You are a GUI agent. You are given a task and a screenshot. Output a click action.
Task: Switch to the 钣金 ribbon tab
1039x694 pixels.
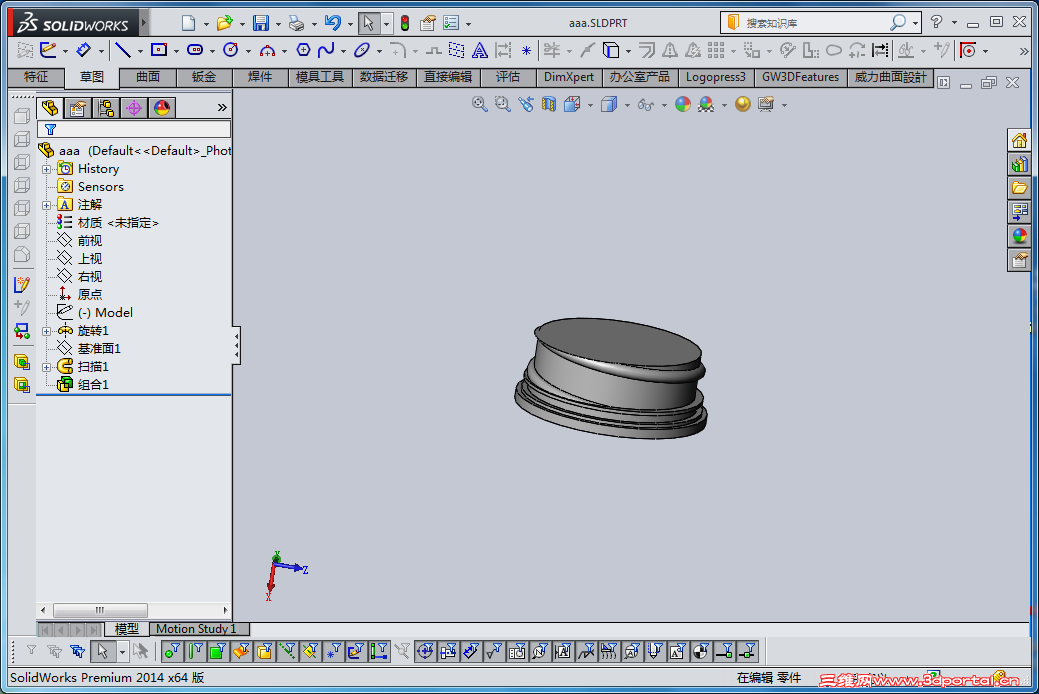204,77
